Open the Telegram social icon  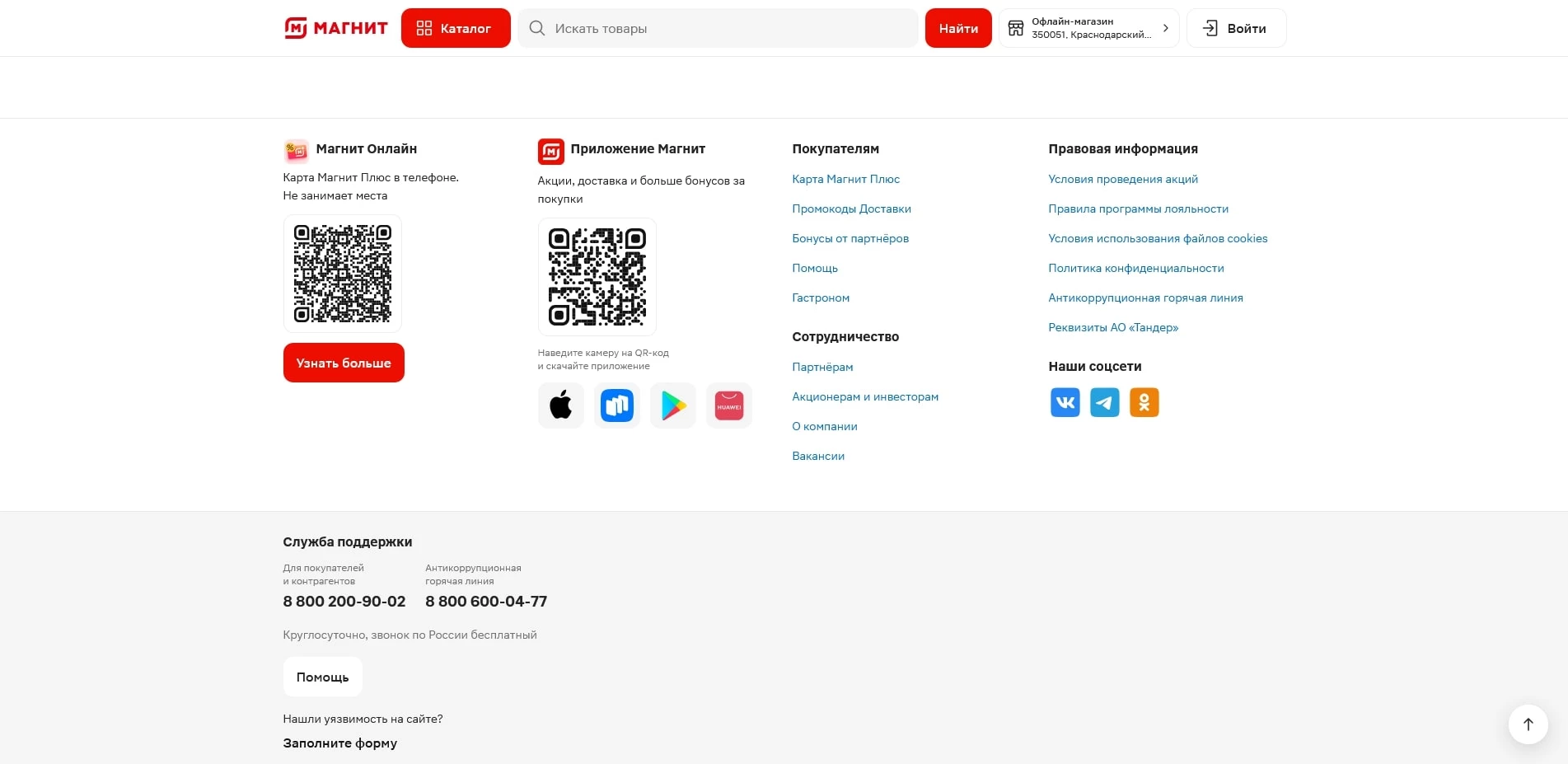point(1104,402)
